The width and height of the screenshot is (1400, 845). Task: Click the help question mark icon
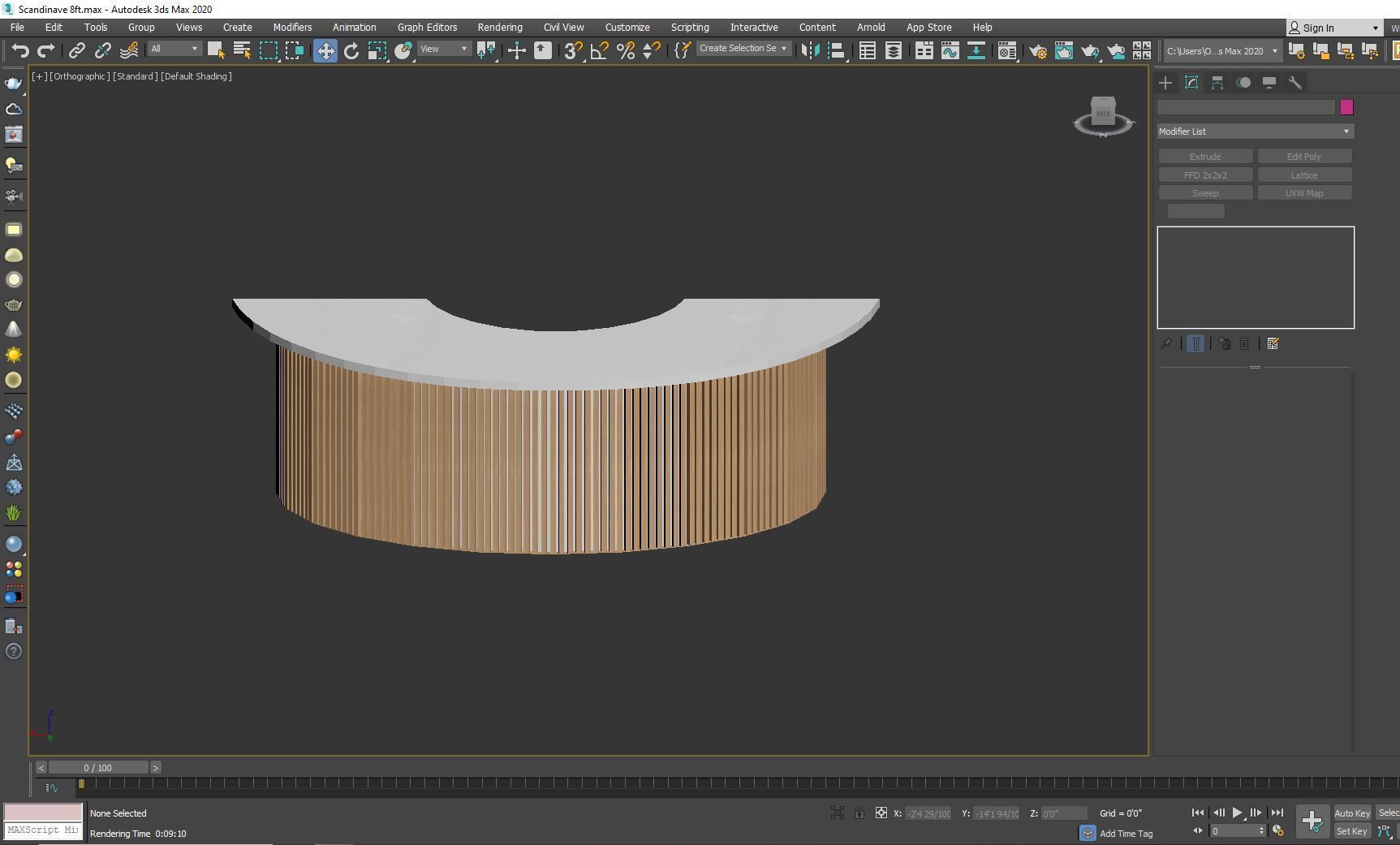pyautogui.click(x=14, y=651)
